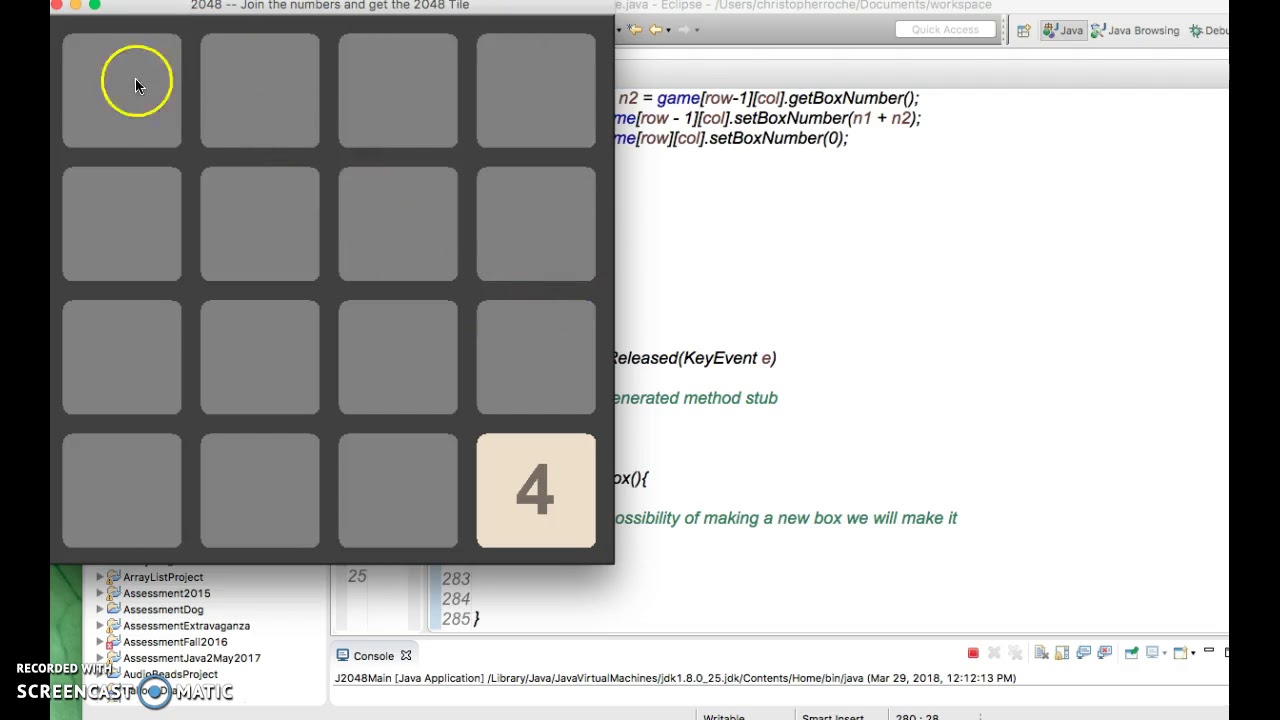Screen dimensions: 1280x720
Task: Click the 4 tile in 2048 game
Action: pyautogui.click(x=536, y=491)
